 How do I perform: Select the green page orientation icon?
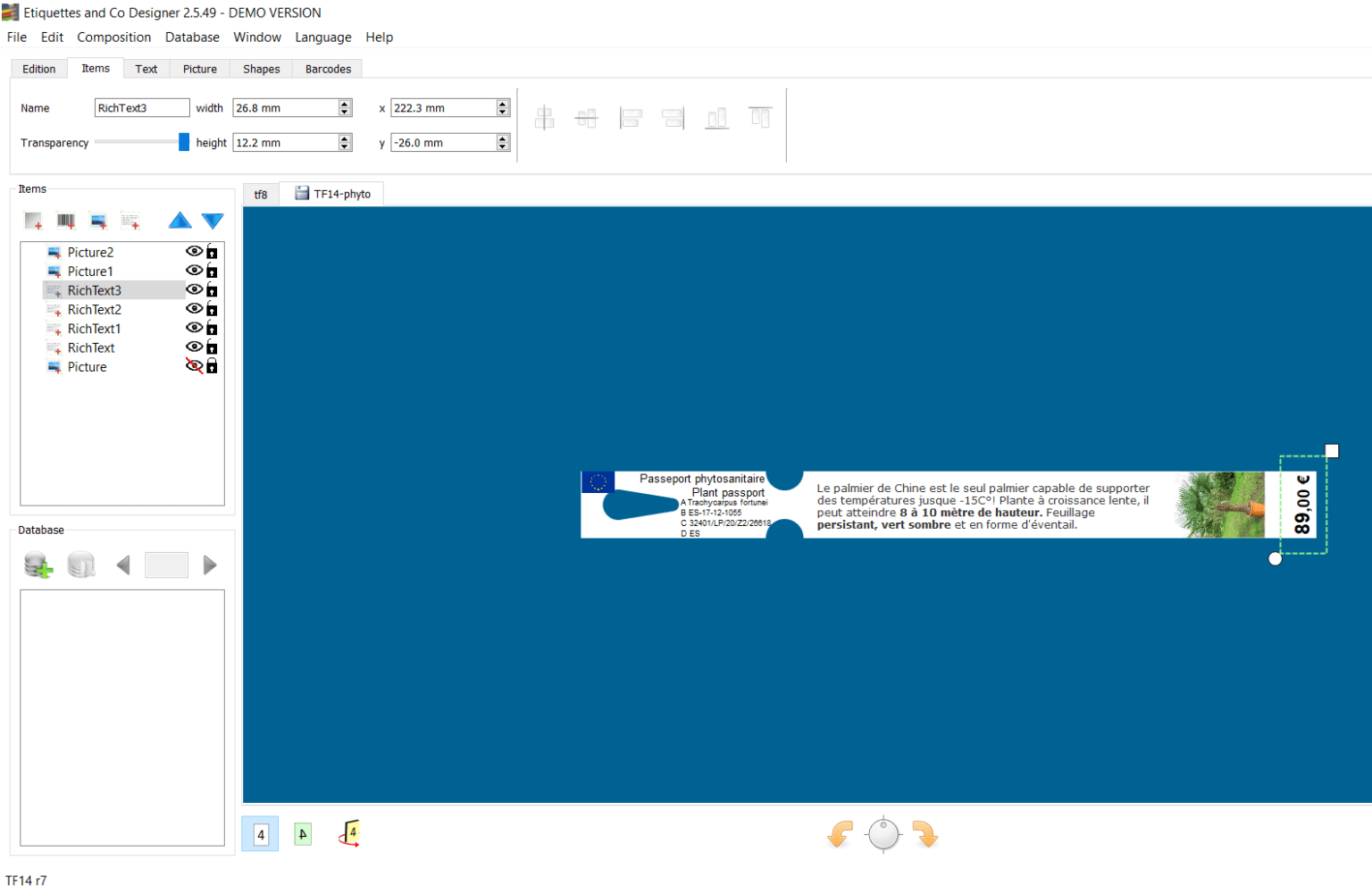302,832
